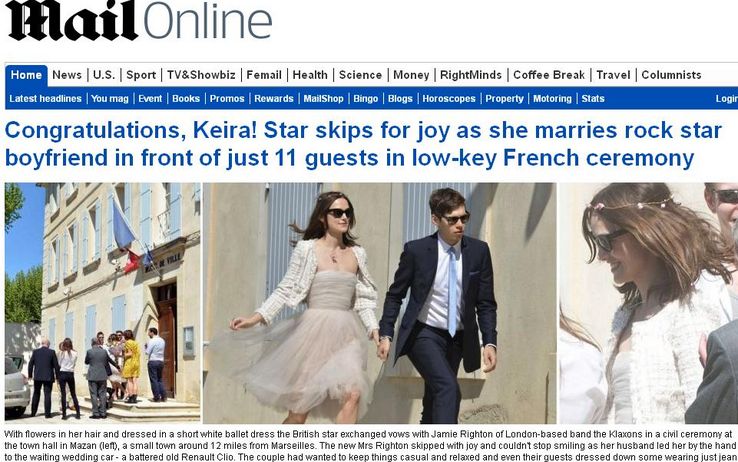Visit the Coffee Break section
Screen dimensions: 738x462
tap(549, 75)
